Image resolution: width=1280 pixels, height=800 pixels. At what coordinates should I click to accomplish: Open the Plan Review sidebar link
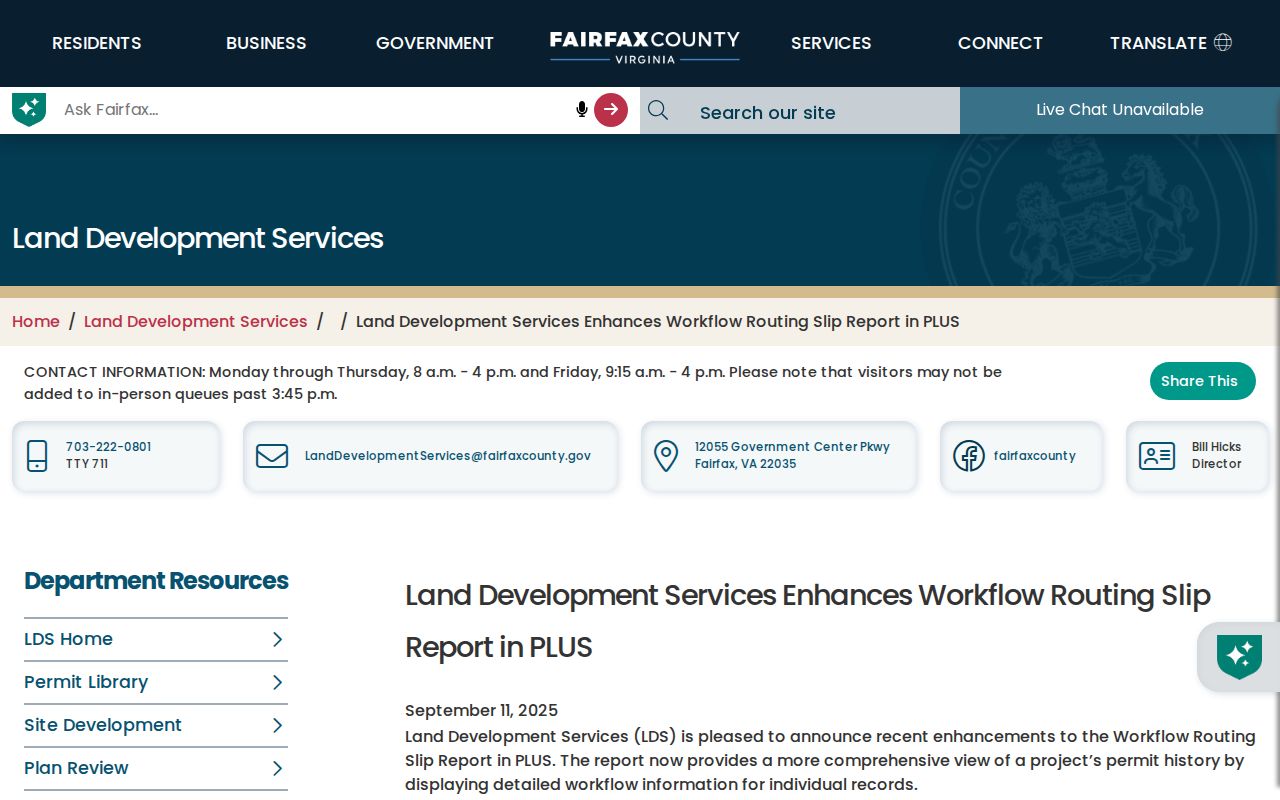(76, 768)
